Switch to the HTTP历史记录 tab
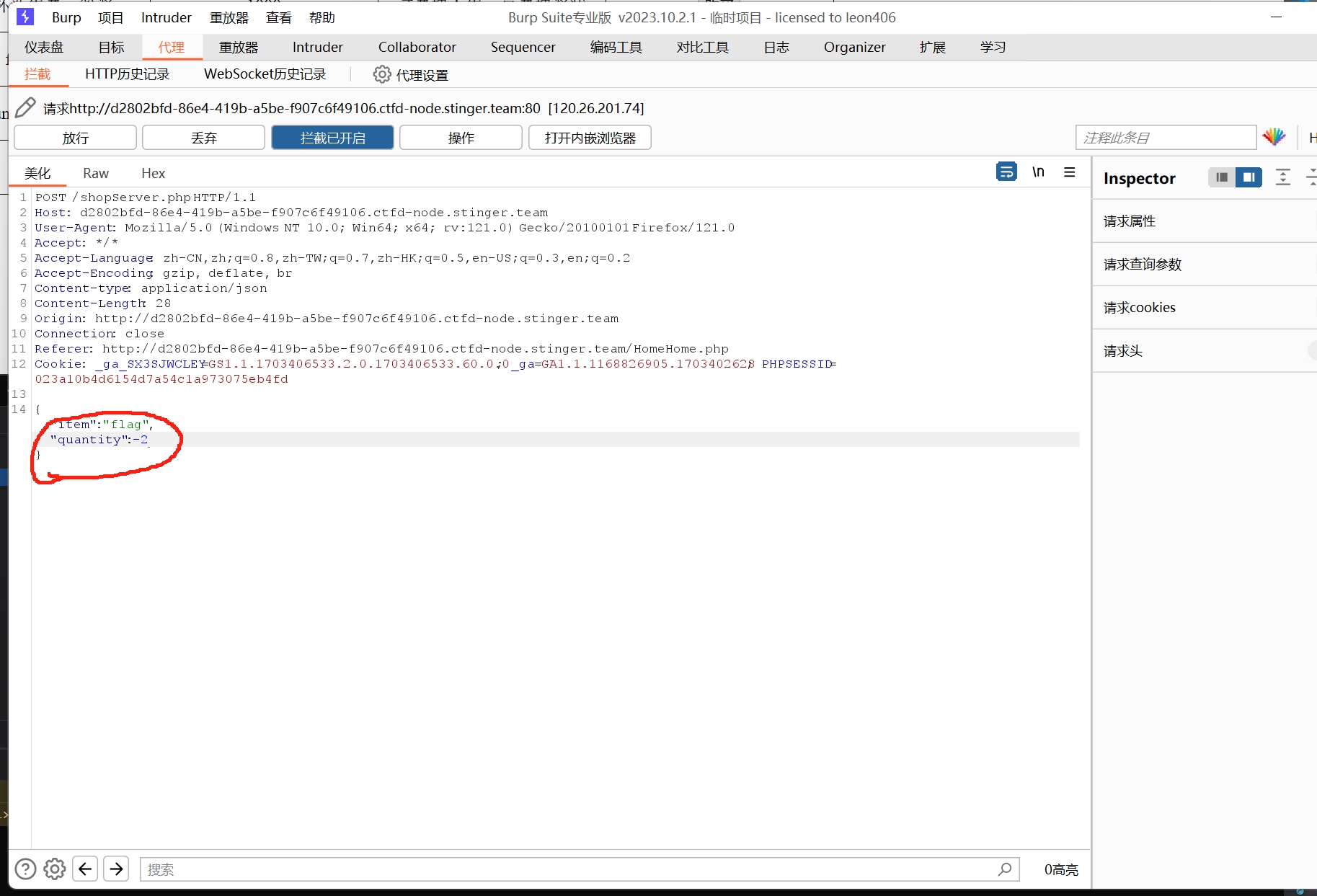This screenshot has height=896, width=1317. 127,74
